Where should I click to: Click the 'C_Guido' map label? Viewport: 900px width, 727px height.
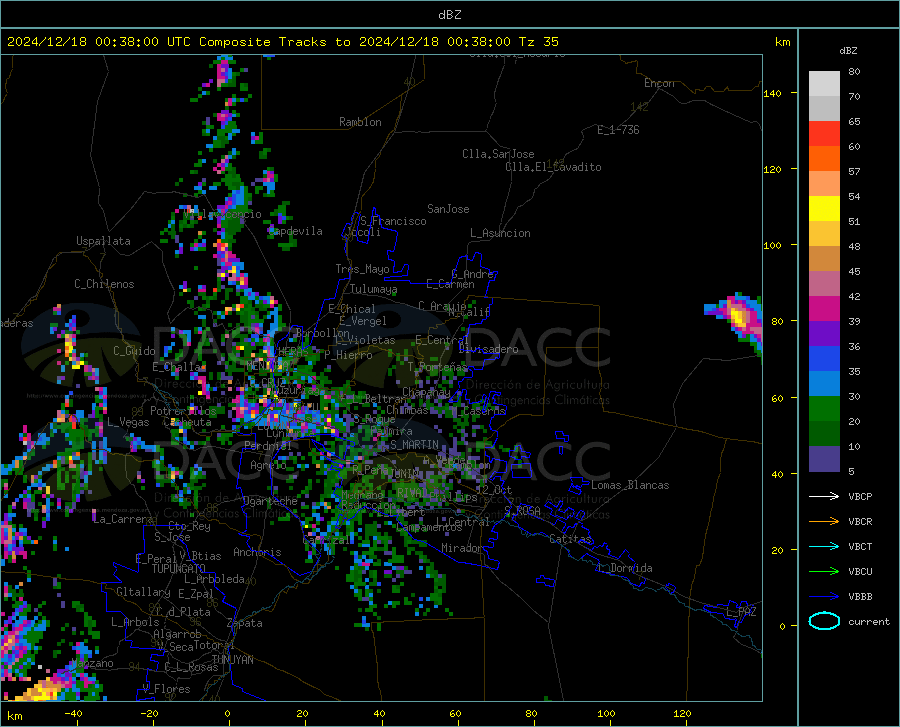pyautogui.click(x=134, y=351)
